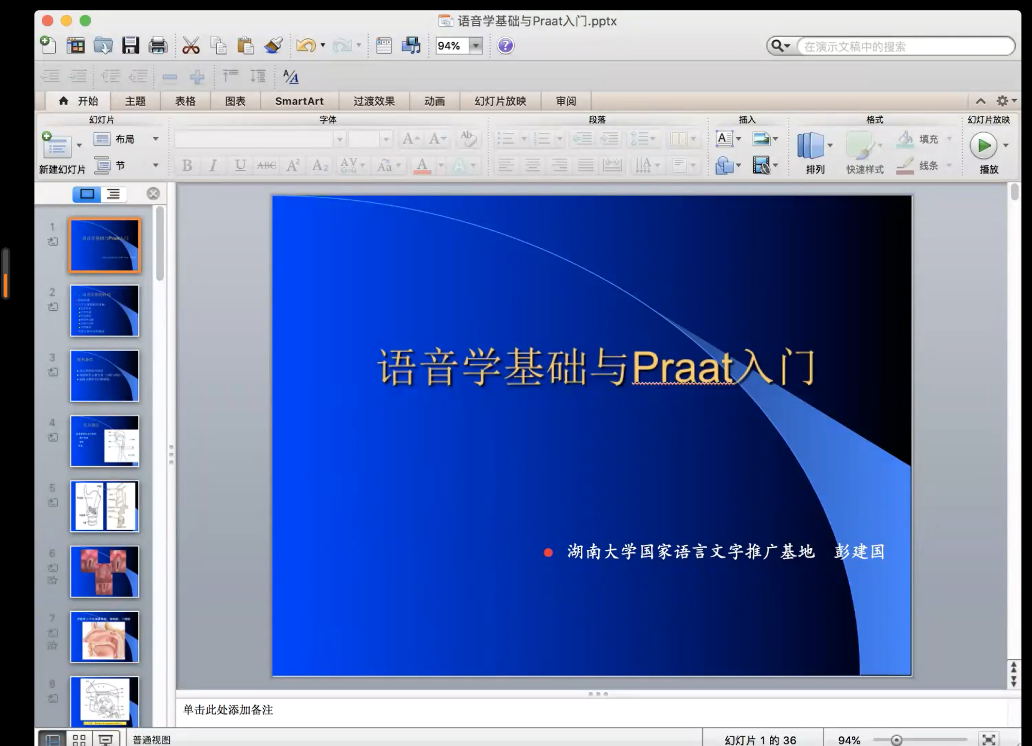
Task: Switch to the 表格 tab
Action: (x=185, y=101)
